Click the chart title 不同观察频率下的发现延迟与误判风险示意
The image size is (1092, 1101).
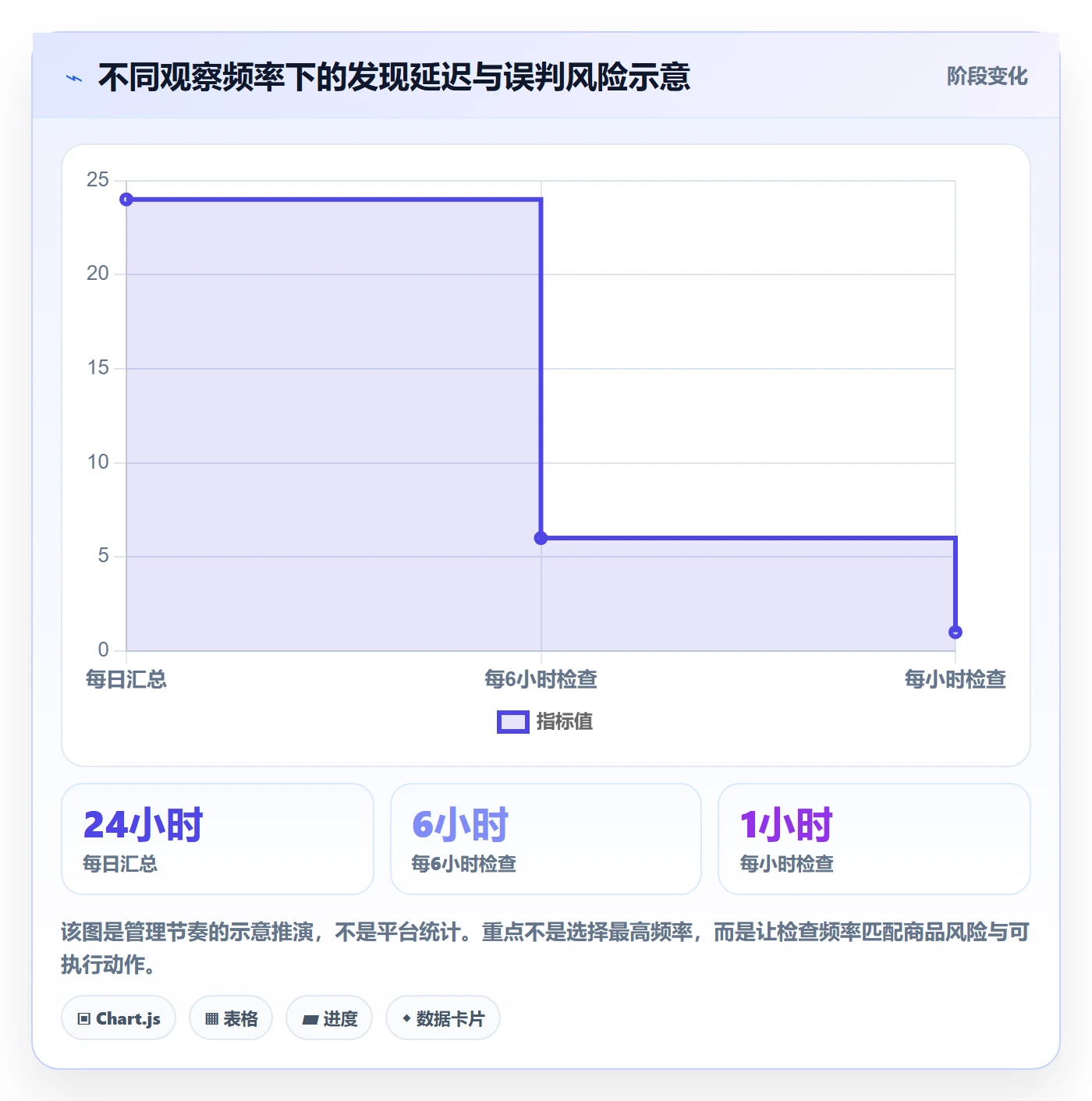pos(394,77)
